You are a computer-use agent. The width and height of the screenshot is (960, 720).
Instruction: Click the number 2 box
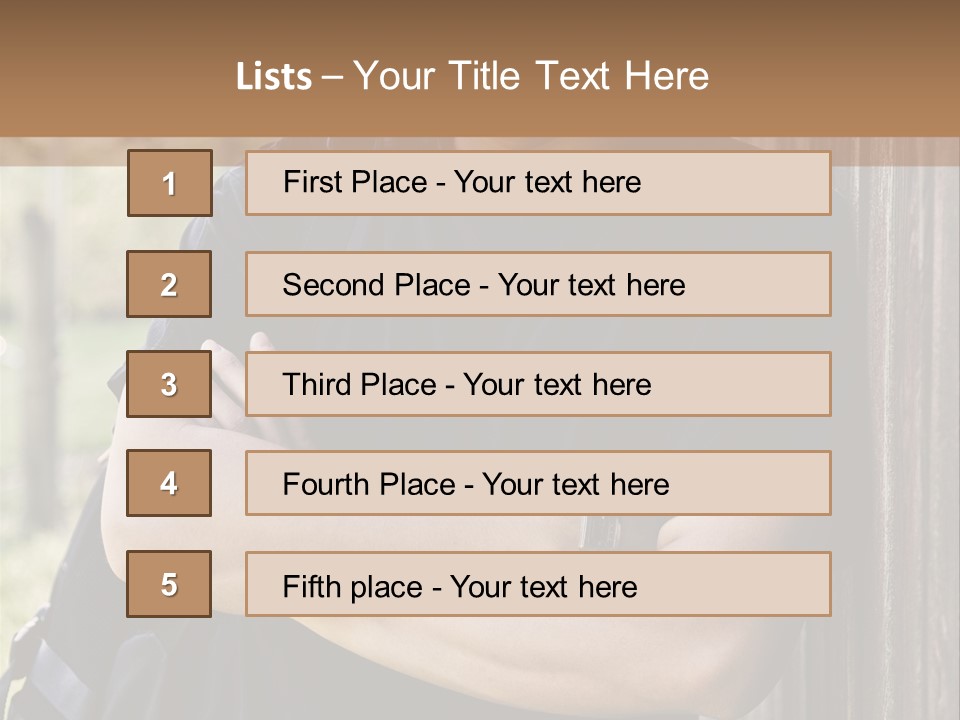click(x=169, y=284)
